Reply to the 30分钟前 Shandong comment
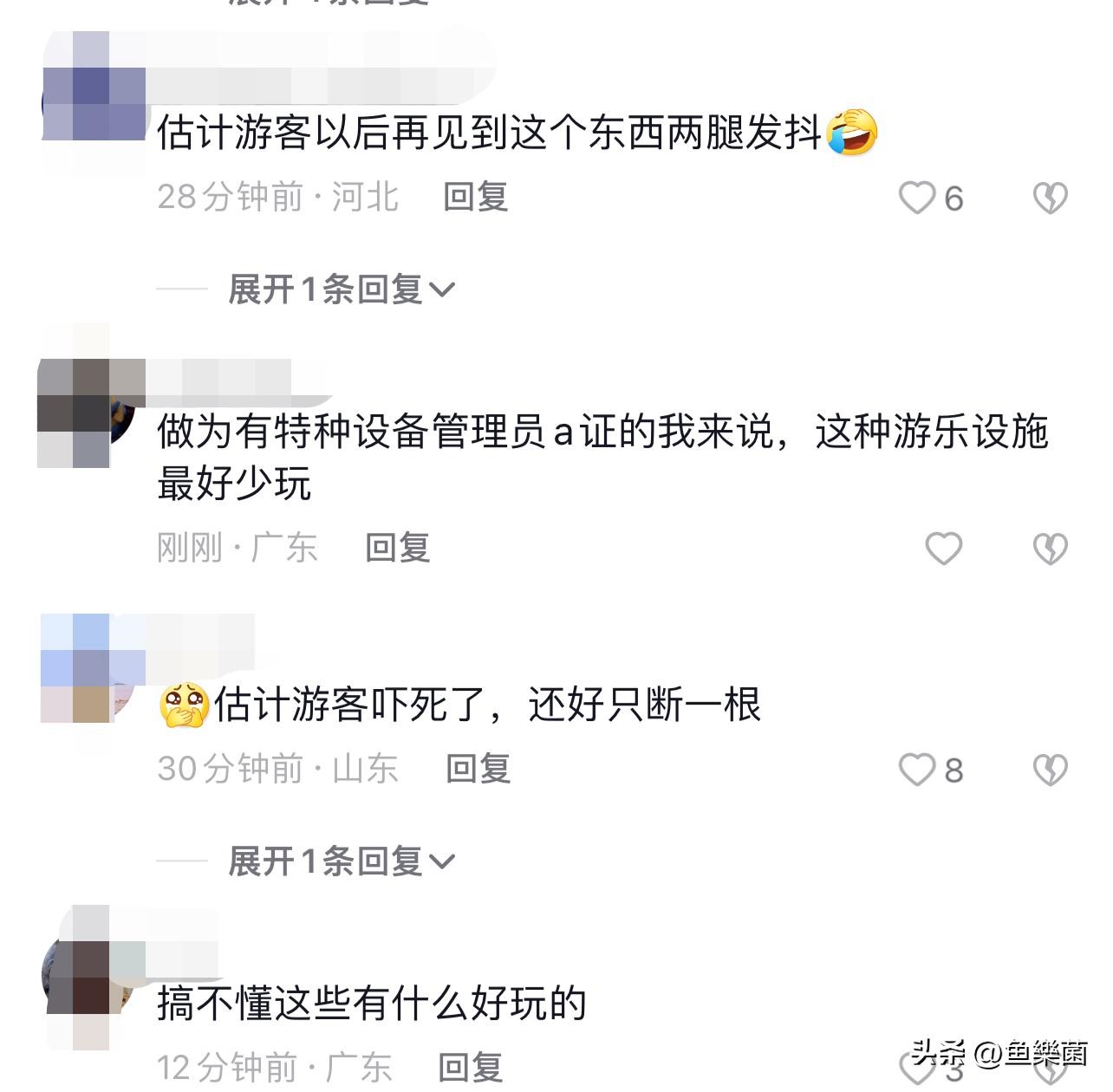1113x1092 pixels. (x=478, y=769)
